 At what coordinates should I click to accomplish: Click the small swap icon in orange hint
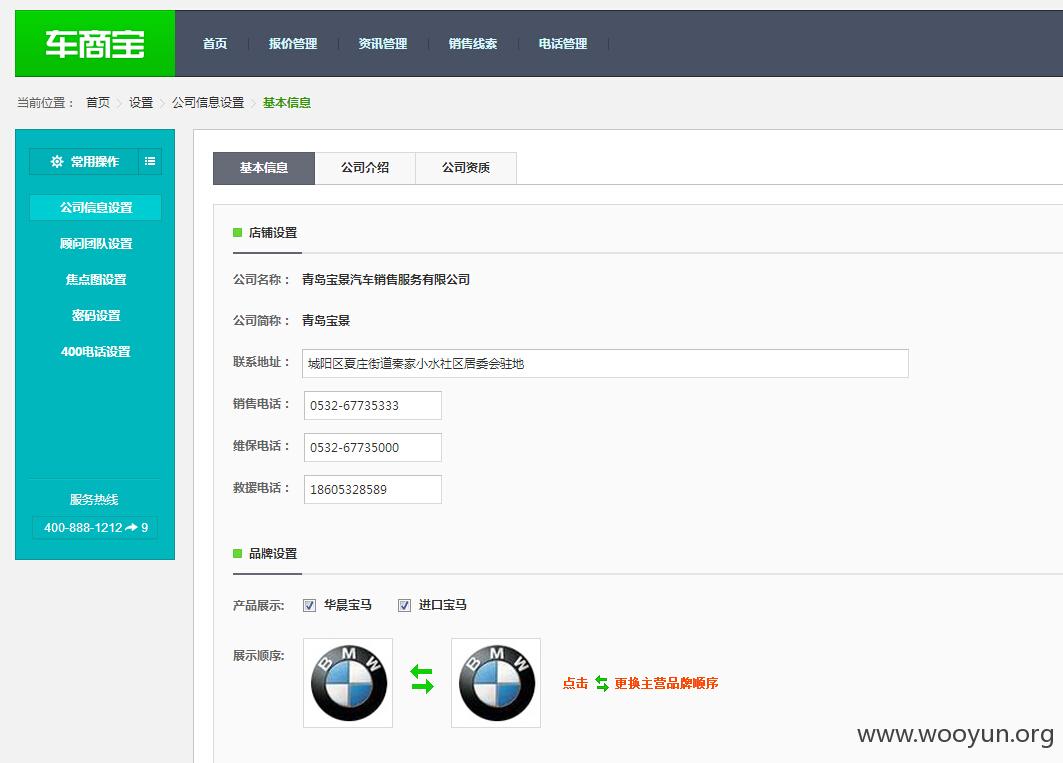[x=601, y=684]
